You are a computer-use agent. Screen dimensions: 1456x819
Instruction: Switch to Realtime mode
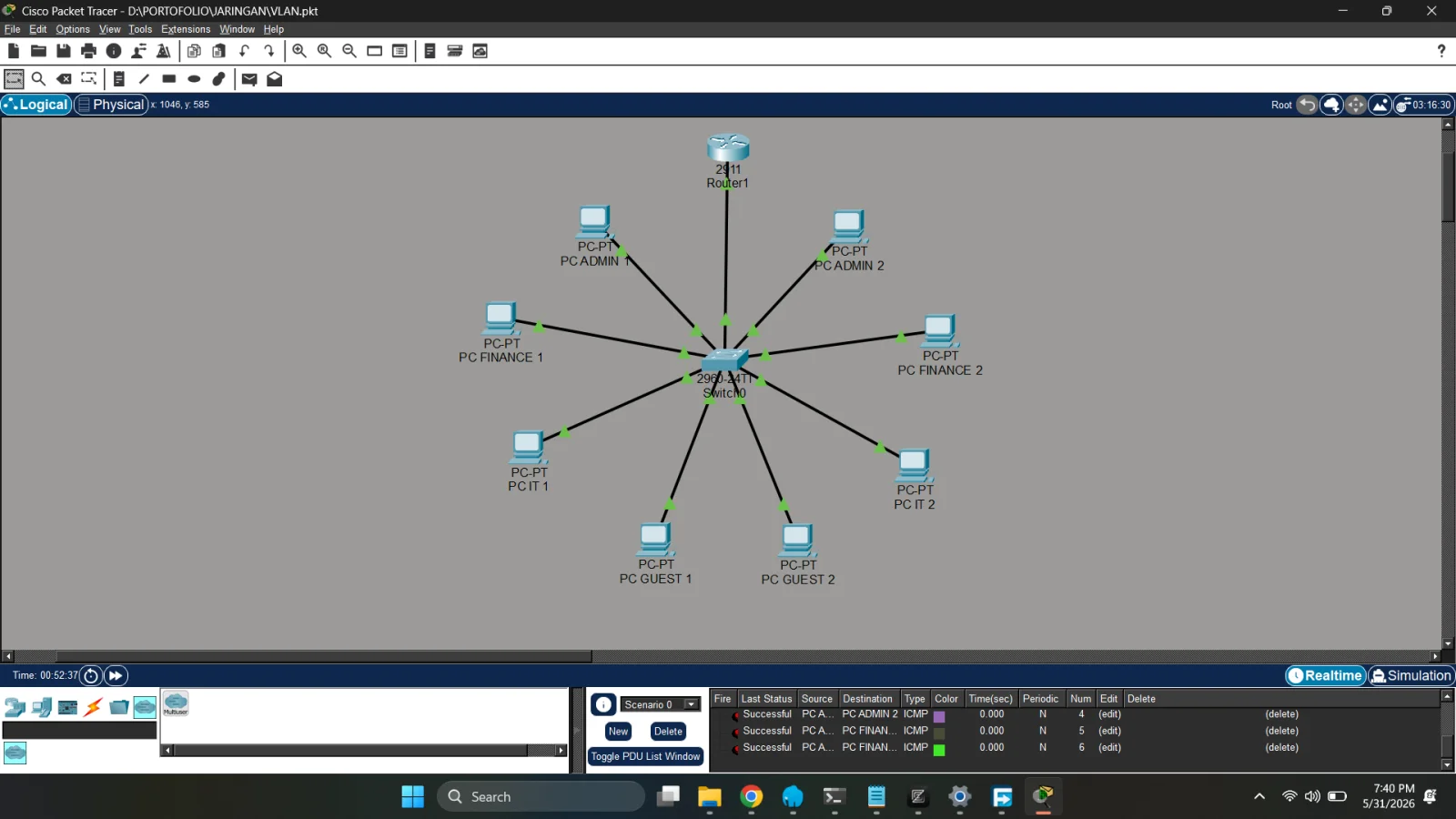1326,675
